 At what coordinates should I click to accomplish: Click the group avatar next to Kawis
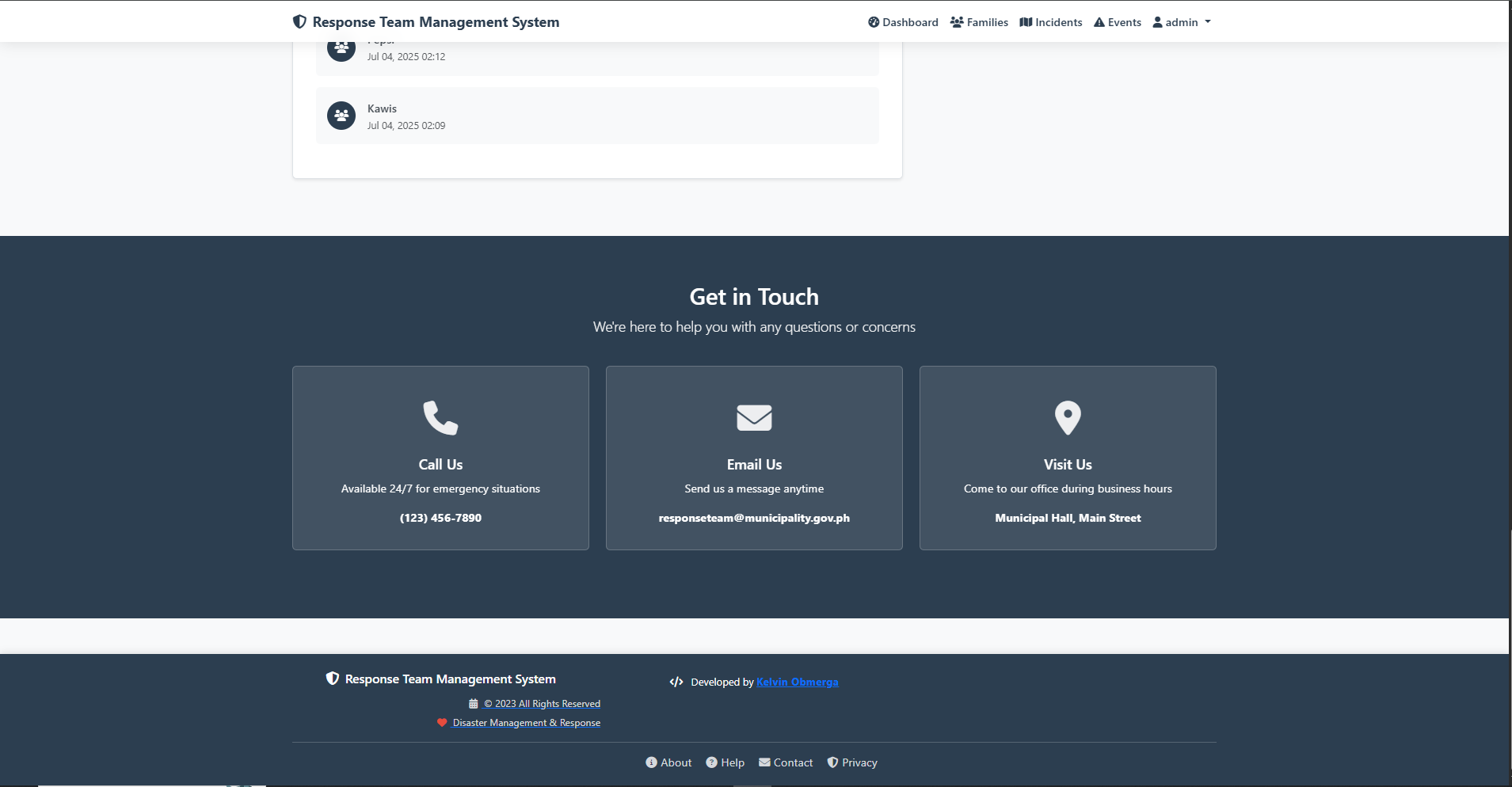pos(341,116)
